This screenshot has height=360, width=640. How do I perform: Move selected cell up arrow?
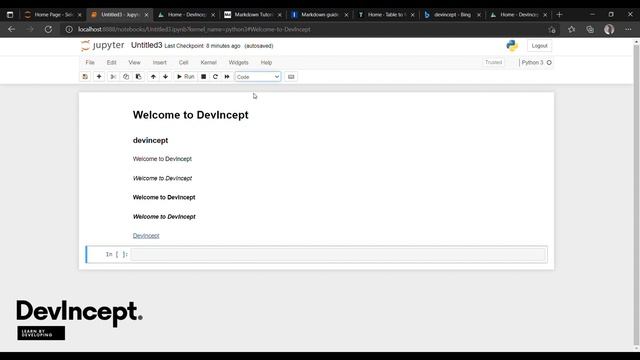(153, 77)
